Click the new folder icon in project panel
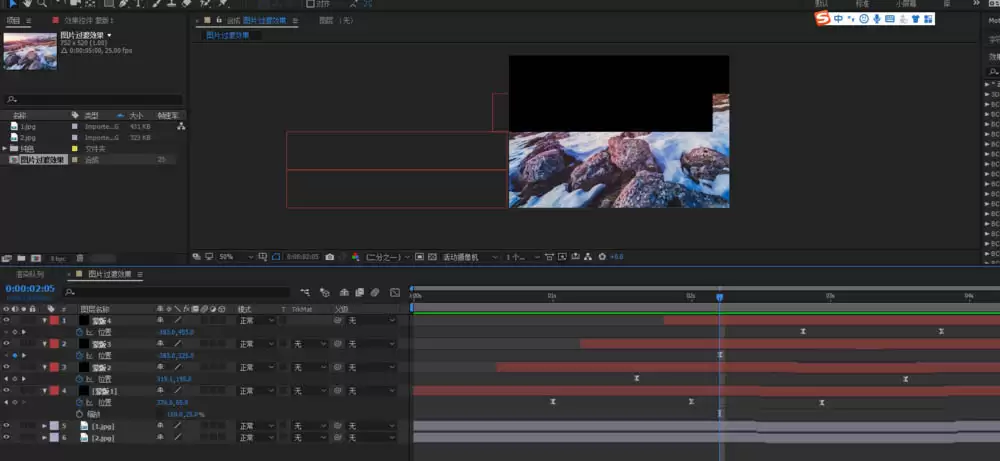Screen dimensions: 1000x461 (21, 258)
